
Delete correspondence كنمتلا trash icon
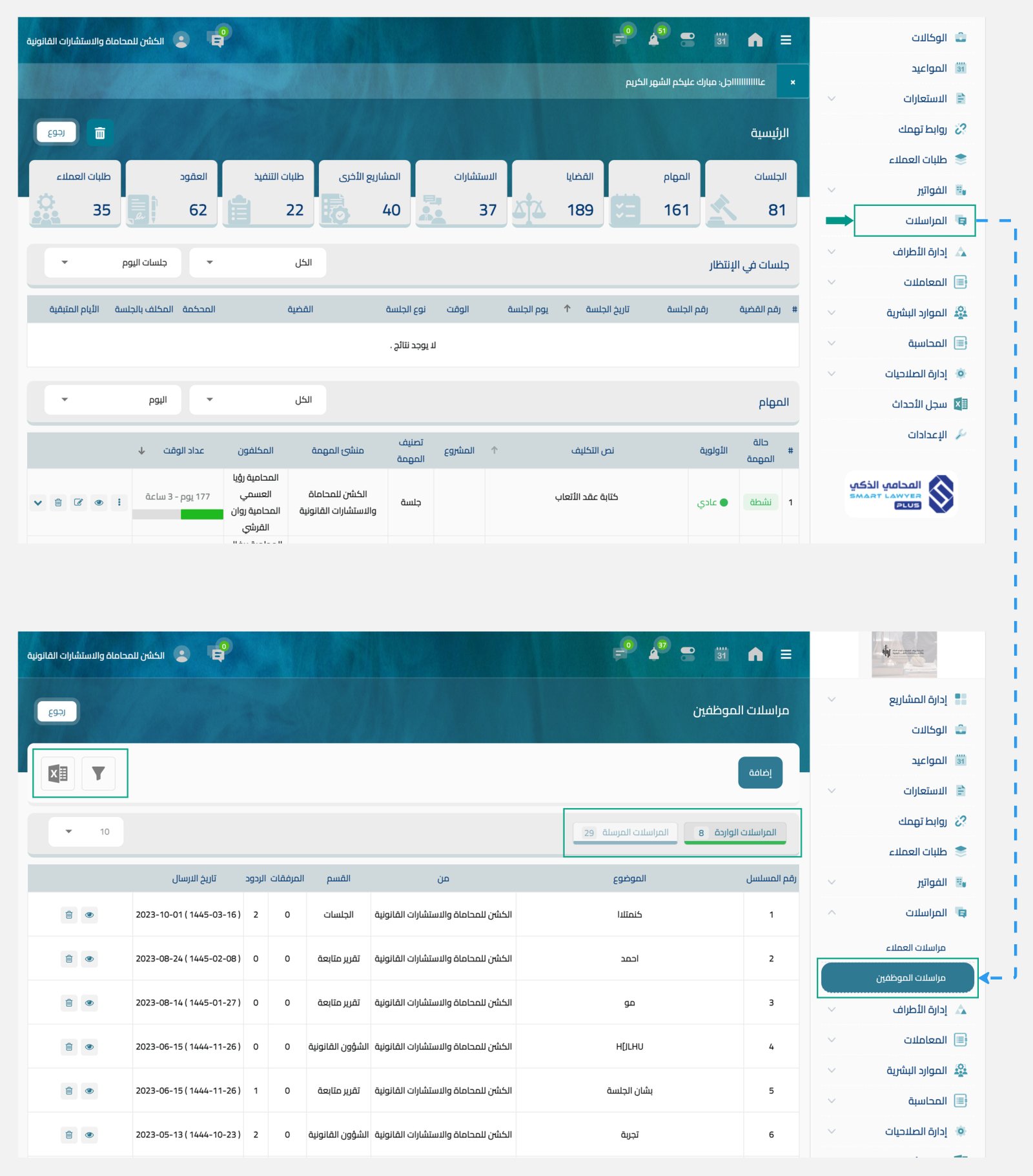(x=69, y=915)
